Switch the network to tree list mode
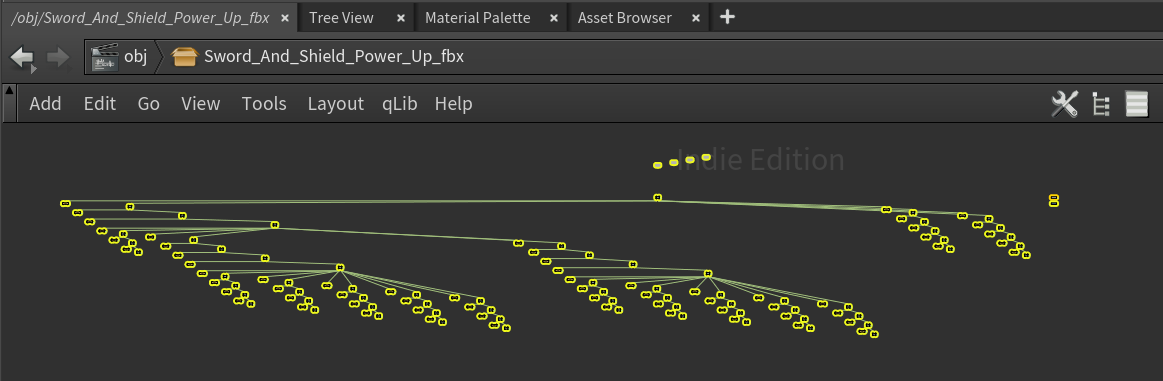 click(1101, 105)
